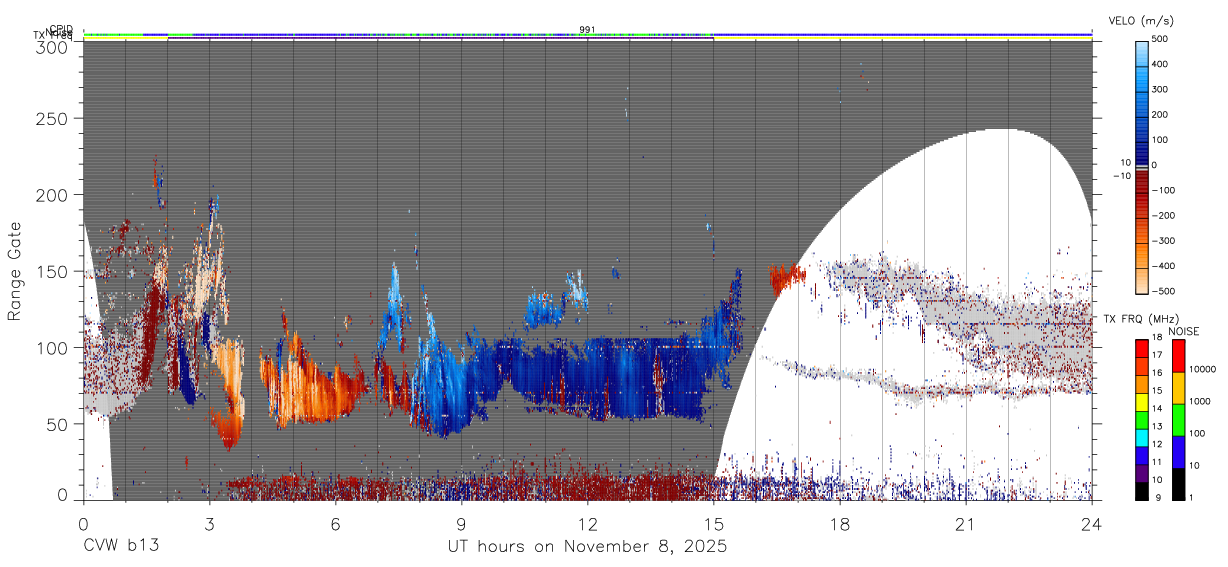Click the 300 label on velocity colorbar
The image size is (1228, 567).
pos(1162,89)
